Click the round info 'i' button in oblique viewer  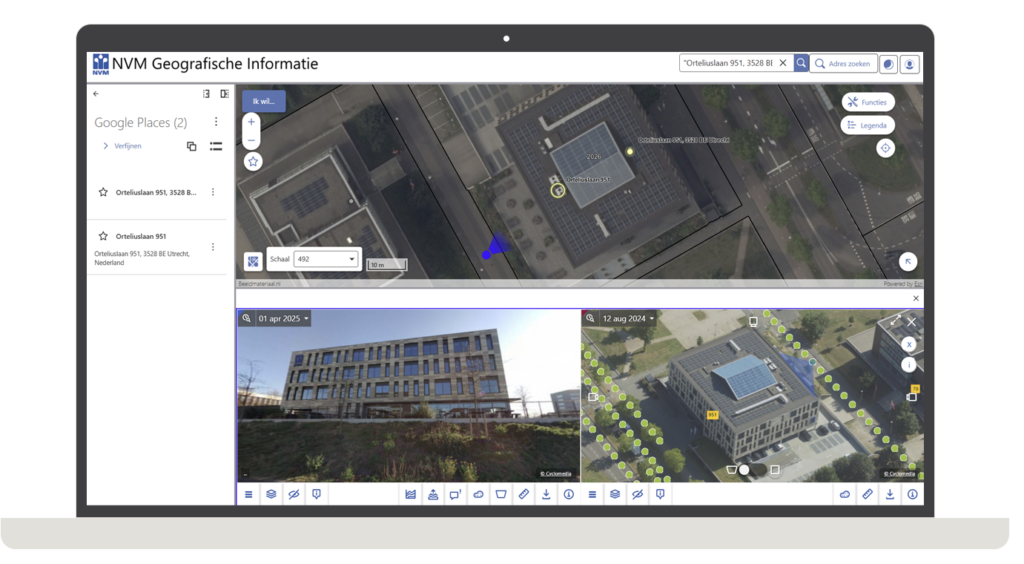(x=908, y=365)
